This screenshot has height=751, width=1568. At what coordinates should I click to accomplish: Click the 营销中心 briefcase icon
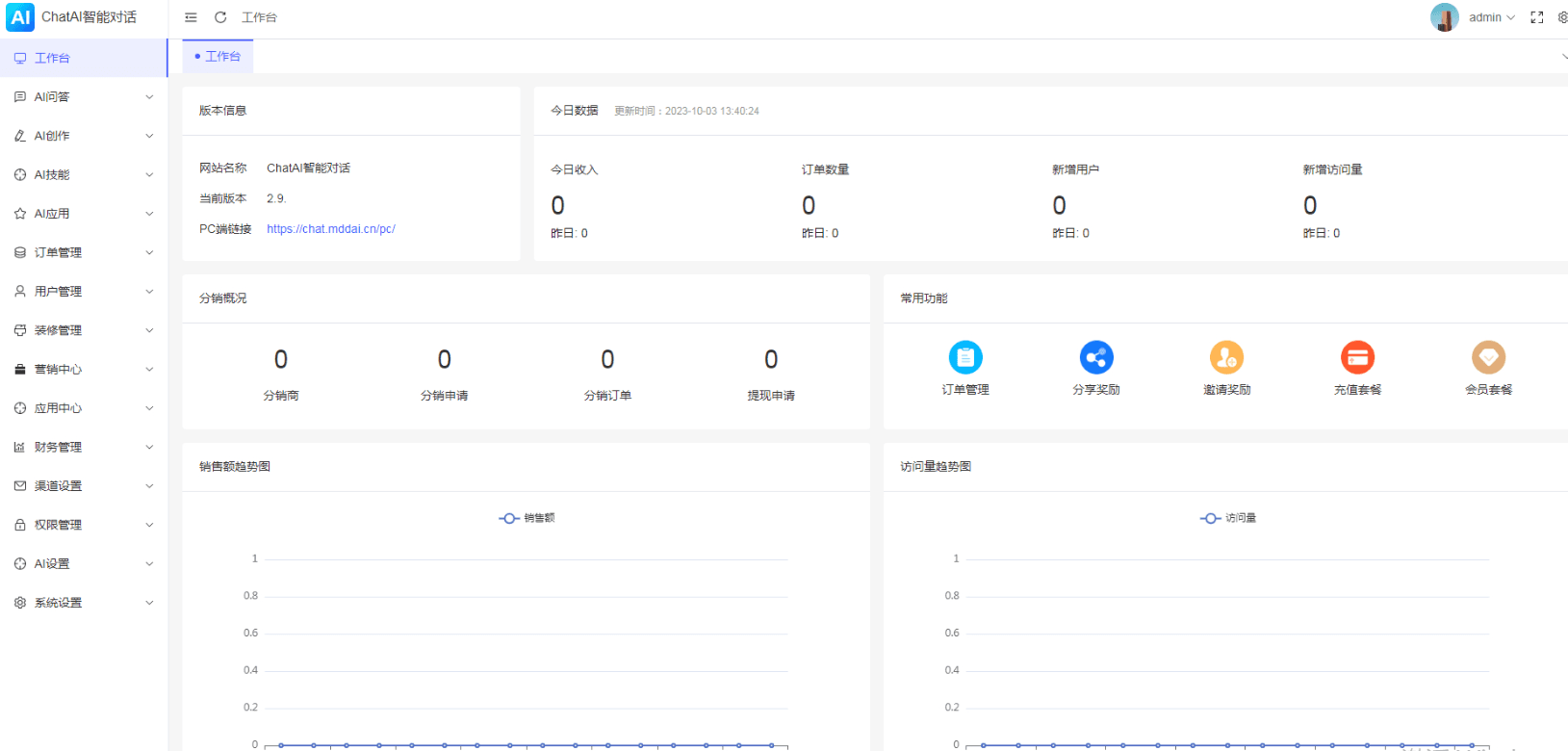click(x=20, y=370)
